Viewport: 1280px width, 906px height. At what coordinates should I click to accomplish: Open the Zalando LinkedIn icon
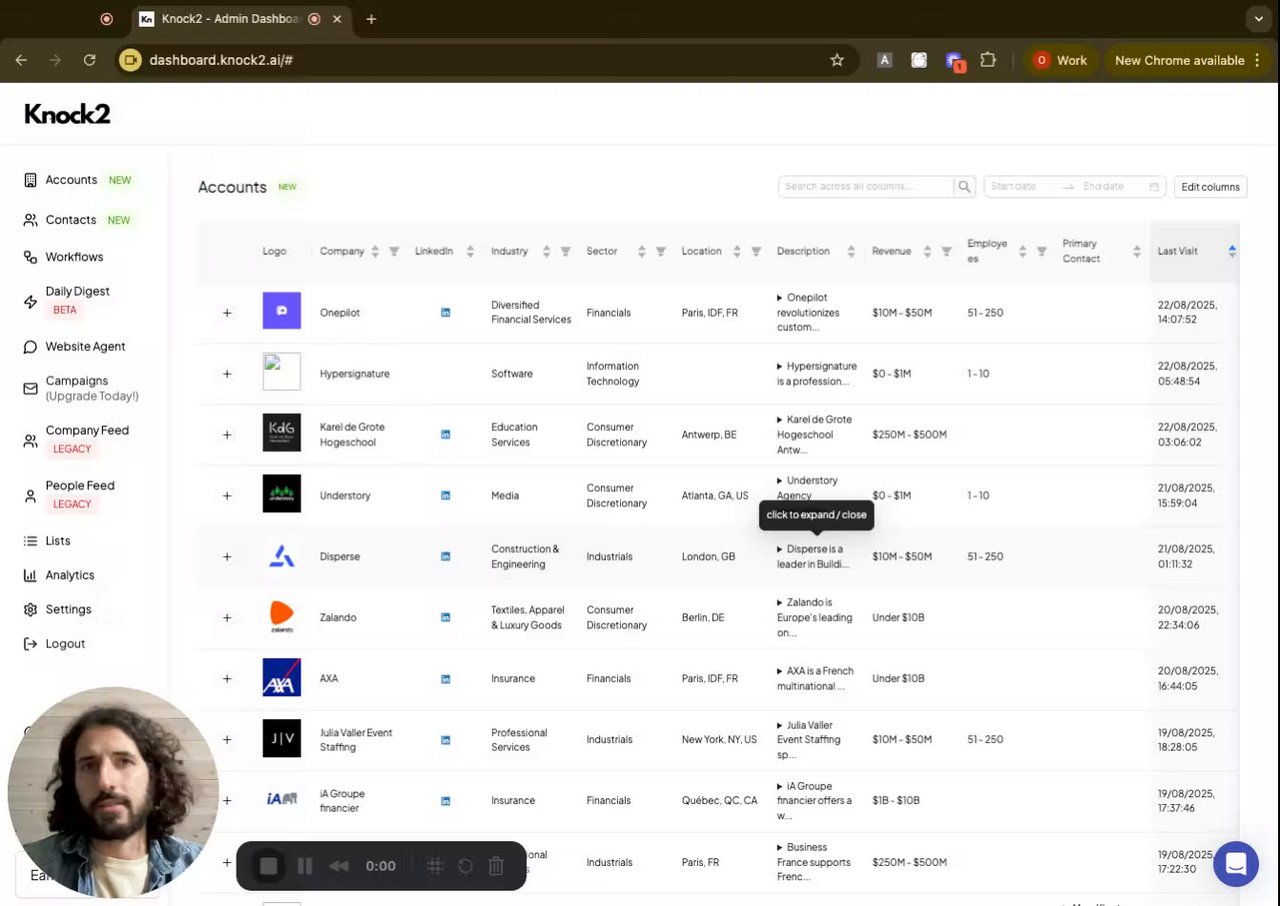[x=446, y=618]
